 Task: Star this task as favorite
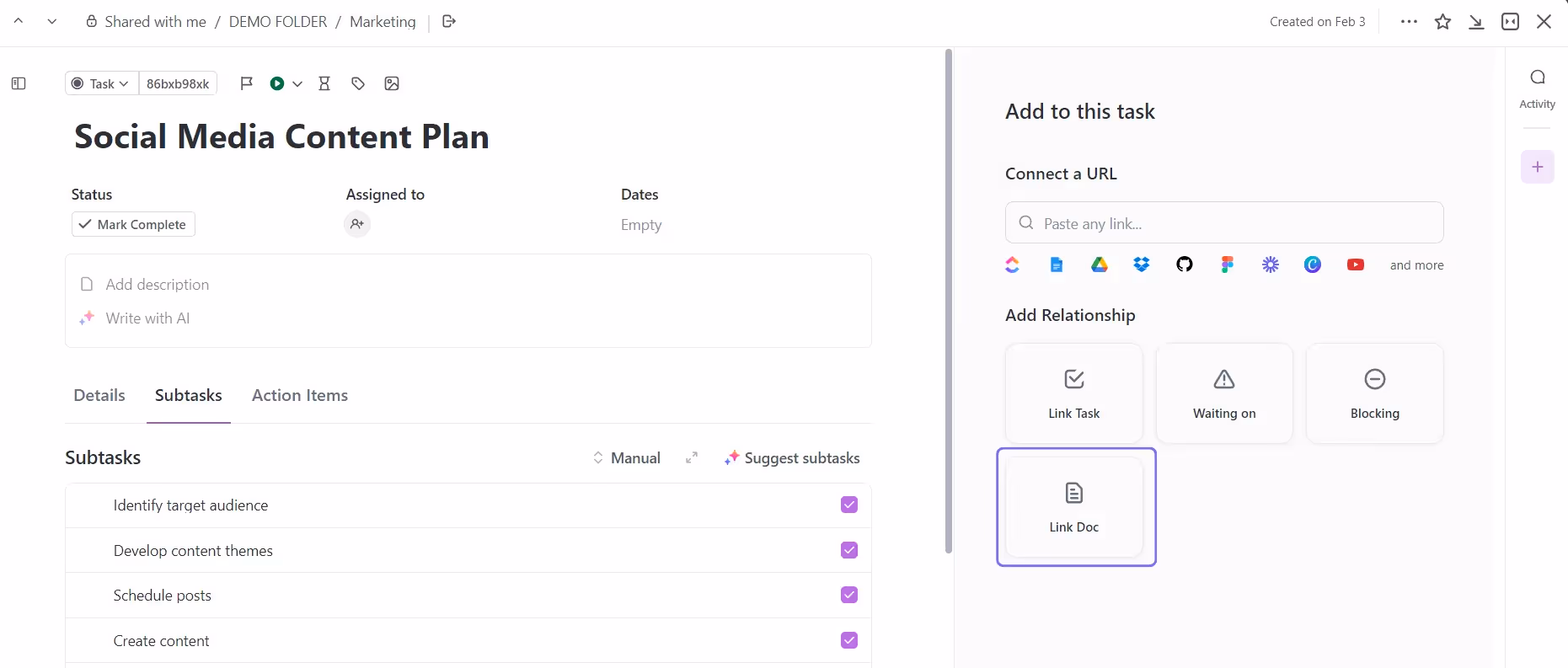coord(1442,22)
